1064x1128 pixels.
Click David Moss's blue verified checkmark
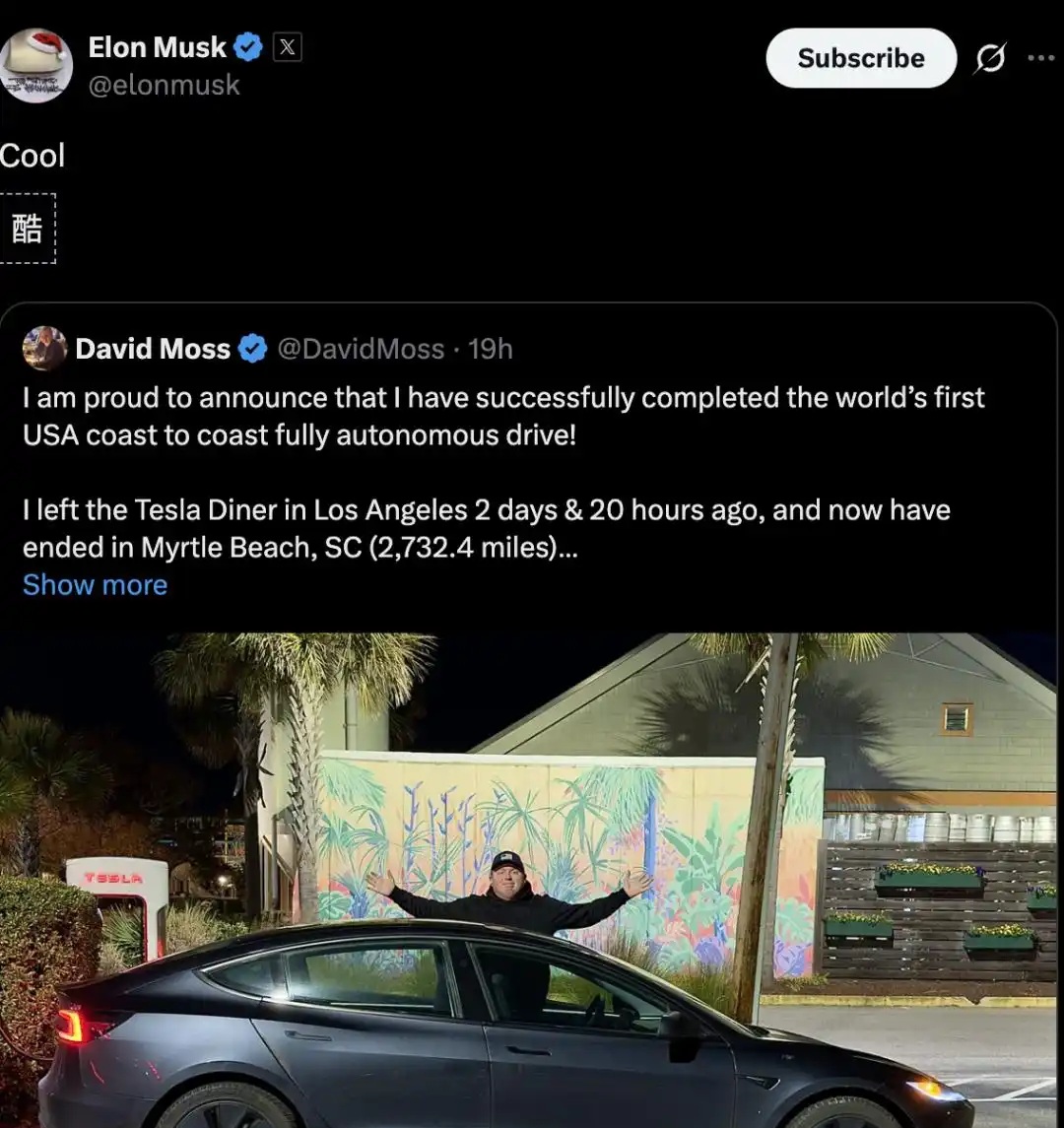[x=253, y=349]
